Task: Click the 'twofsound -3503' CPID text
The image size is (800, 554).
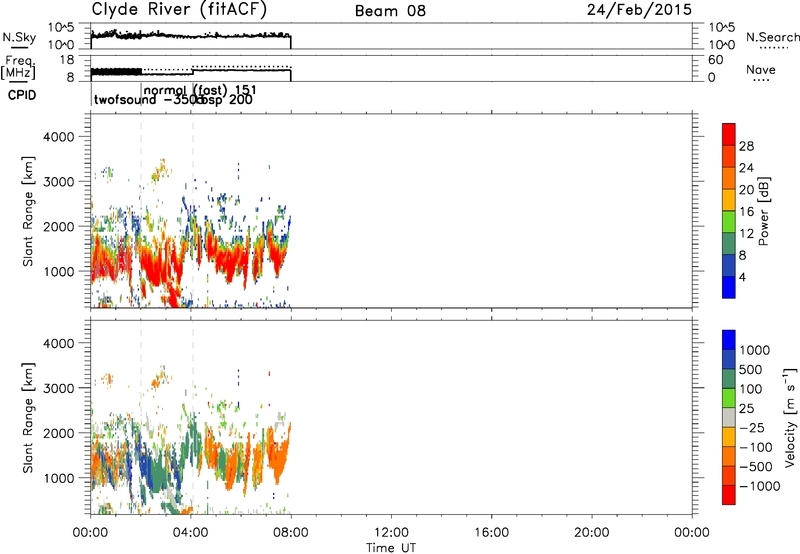Action: coord(148,99)
